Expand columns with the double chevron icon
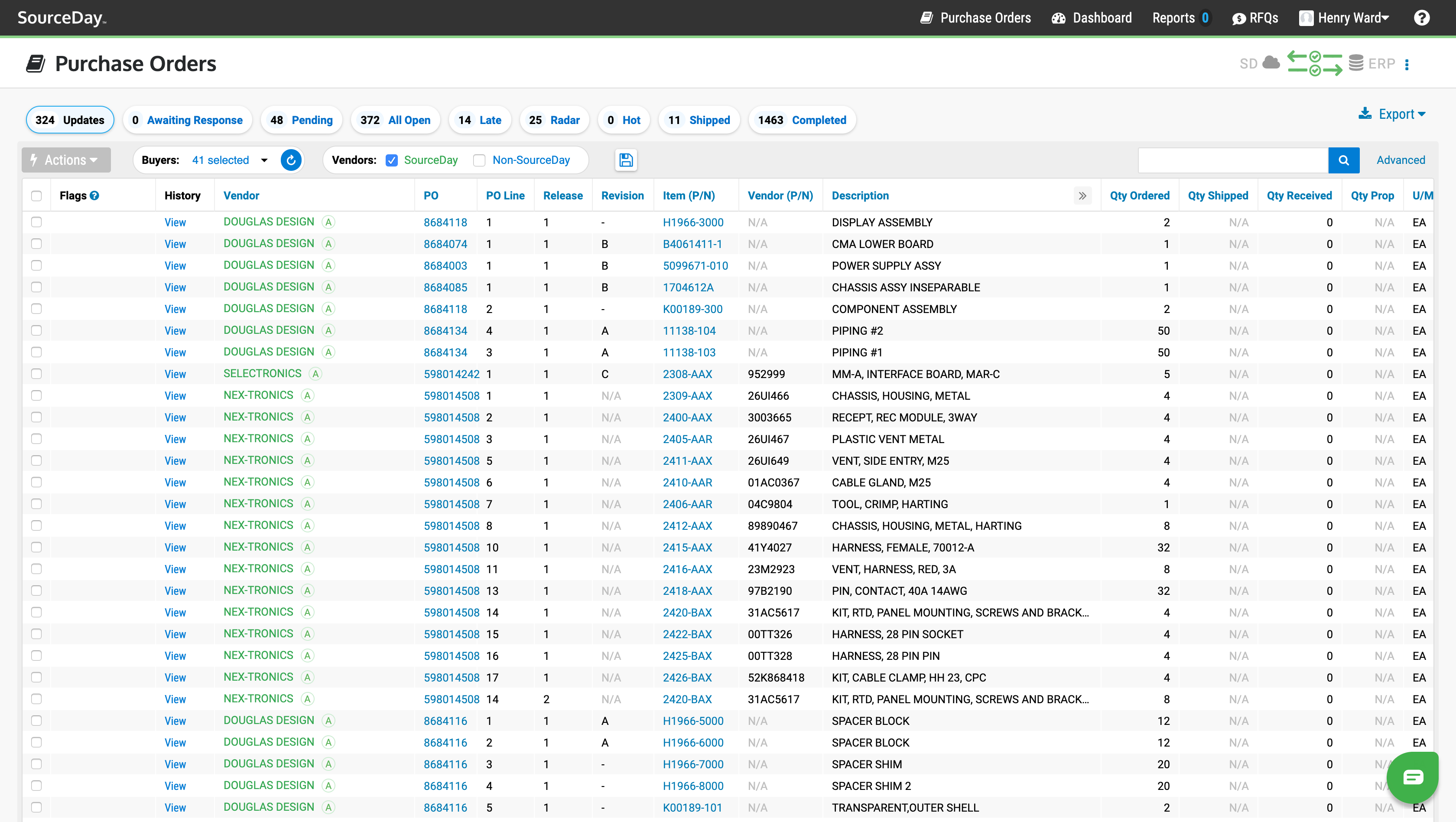The width and height of the screenshot is (1456, 822). point(1082,196)
